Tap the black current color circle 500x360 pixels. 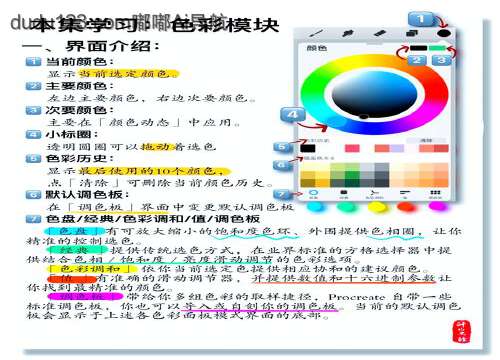tap(444, 33)
